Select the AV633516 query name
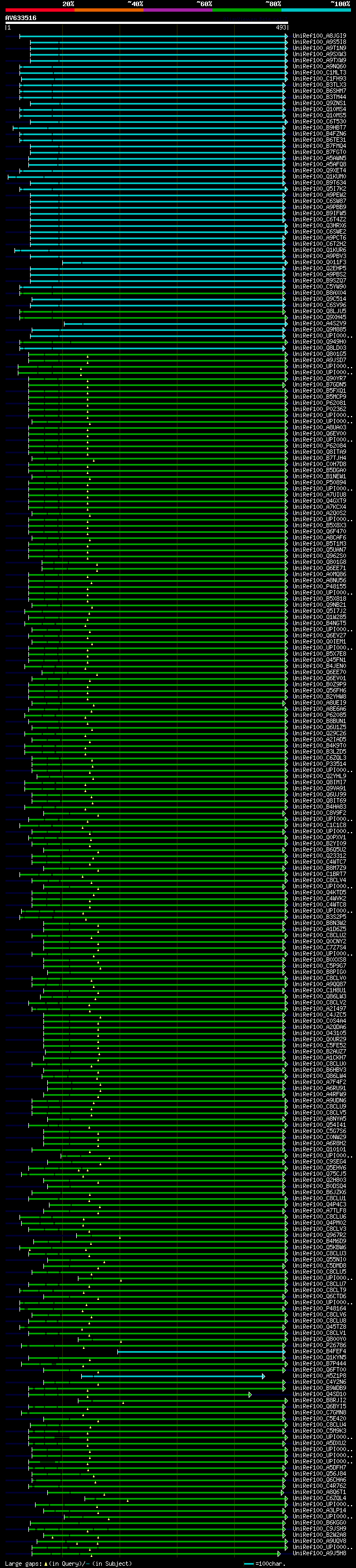 [x=21, y=18]
